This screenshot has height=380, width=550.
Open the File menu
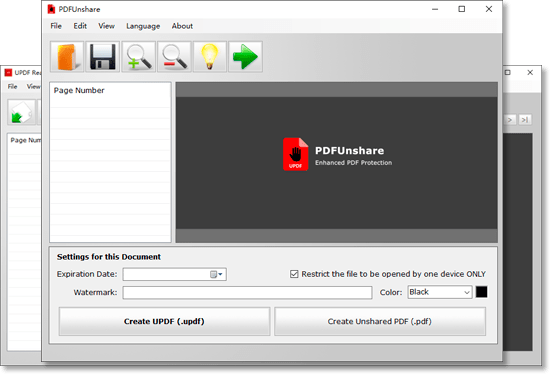tap(56, 26)
